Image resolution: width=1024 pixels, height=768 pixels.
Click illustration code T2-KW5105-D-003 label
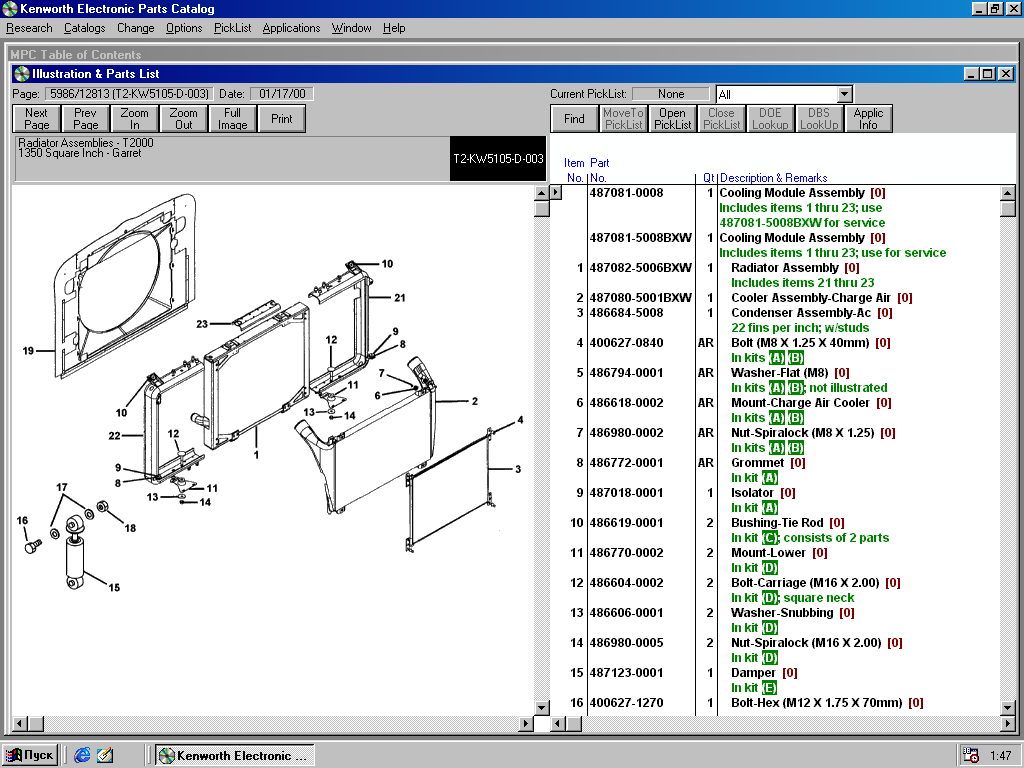(498, 159)
